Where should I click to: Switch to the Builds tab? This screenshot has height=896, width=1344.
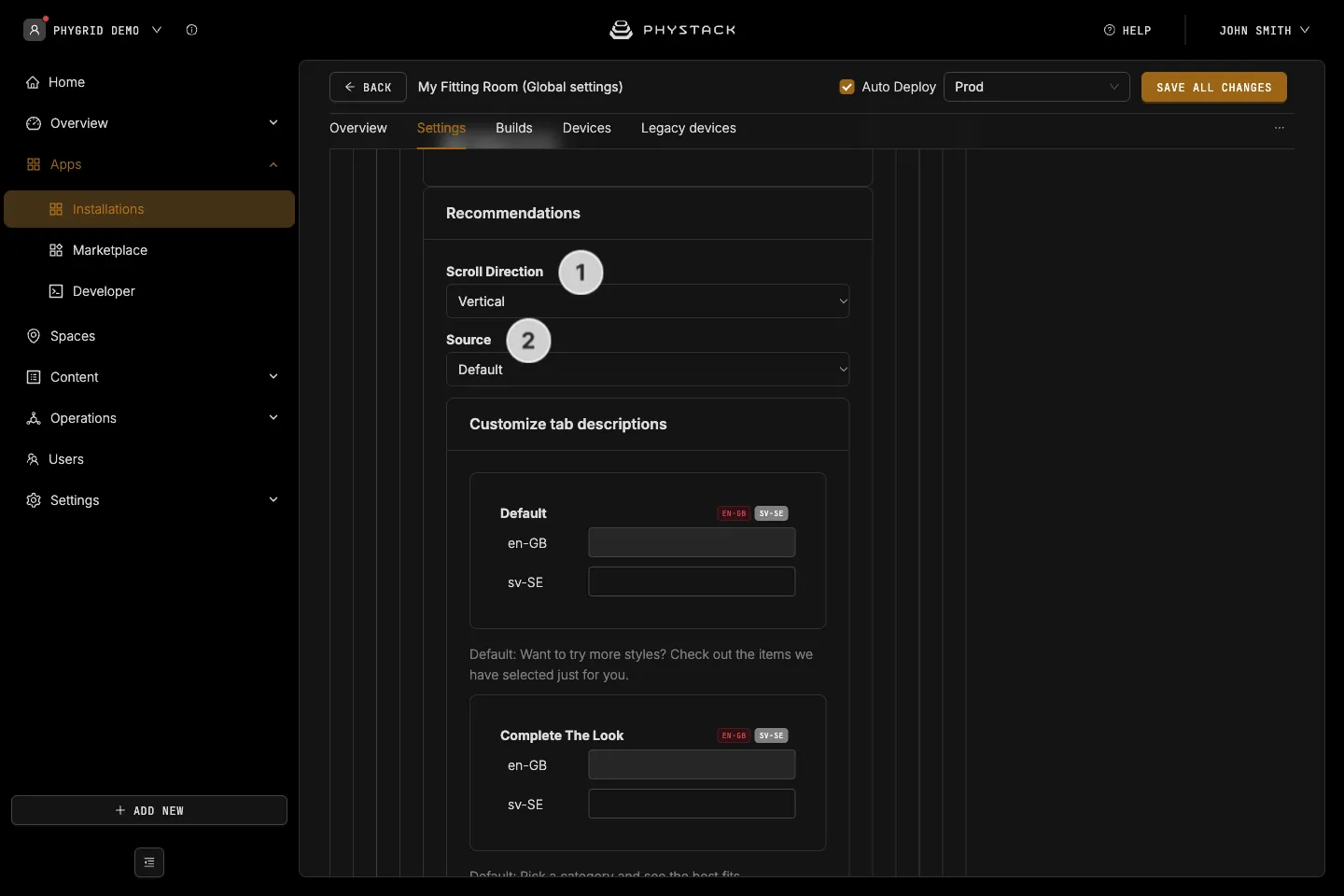click(x=514, y=128)
